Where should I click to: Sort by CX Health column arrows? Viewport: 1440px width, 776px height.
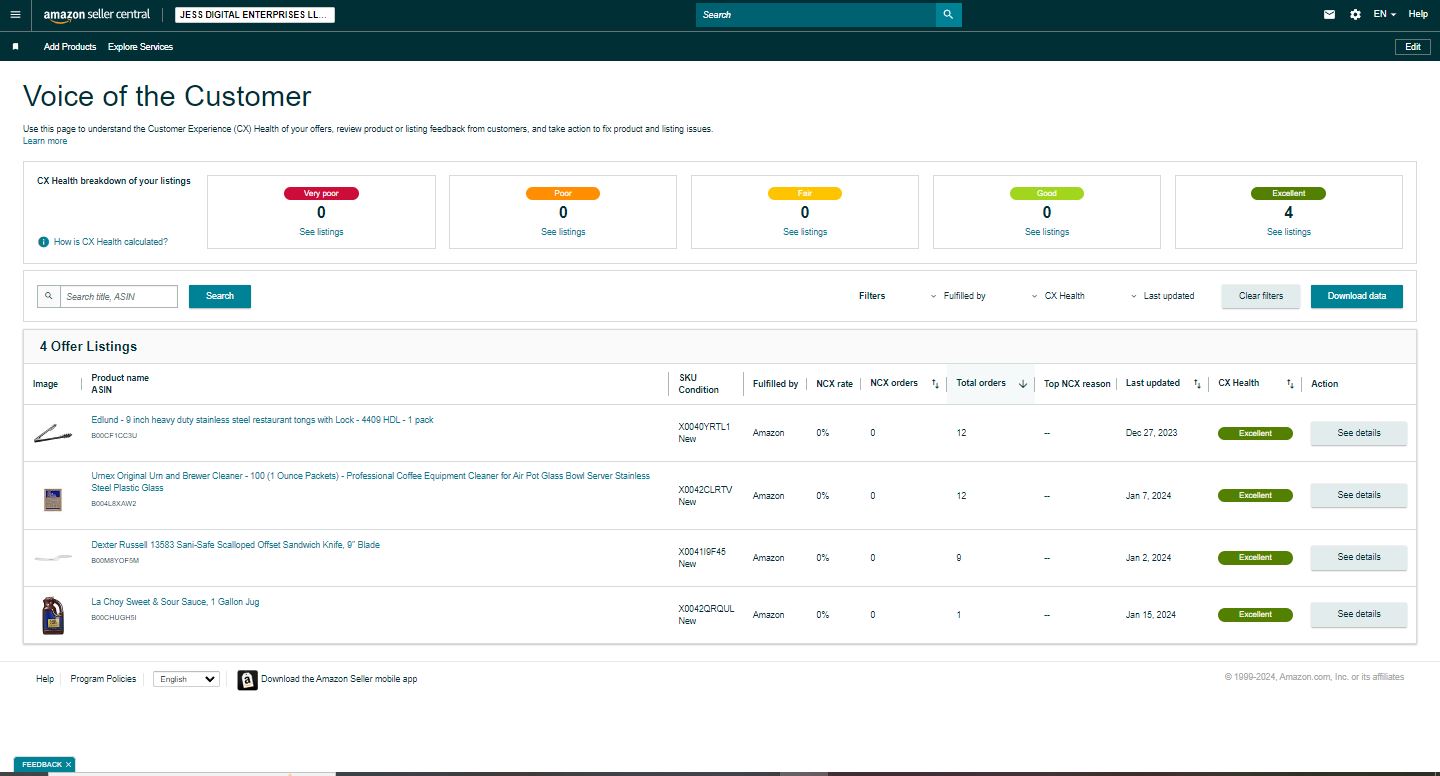(x=1290, y=384)
